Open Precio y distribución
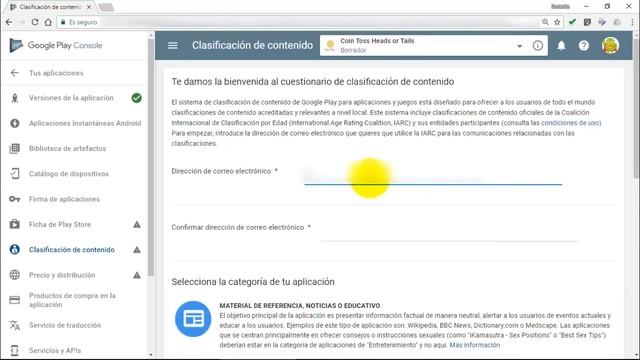This screenshot has width=640, height=360. pos(62,275)
